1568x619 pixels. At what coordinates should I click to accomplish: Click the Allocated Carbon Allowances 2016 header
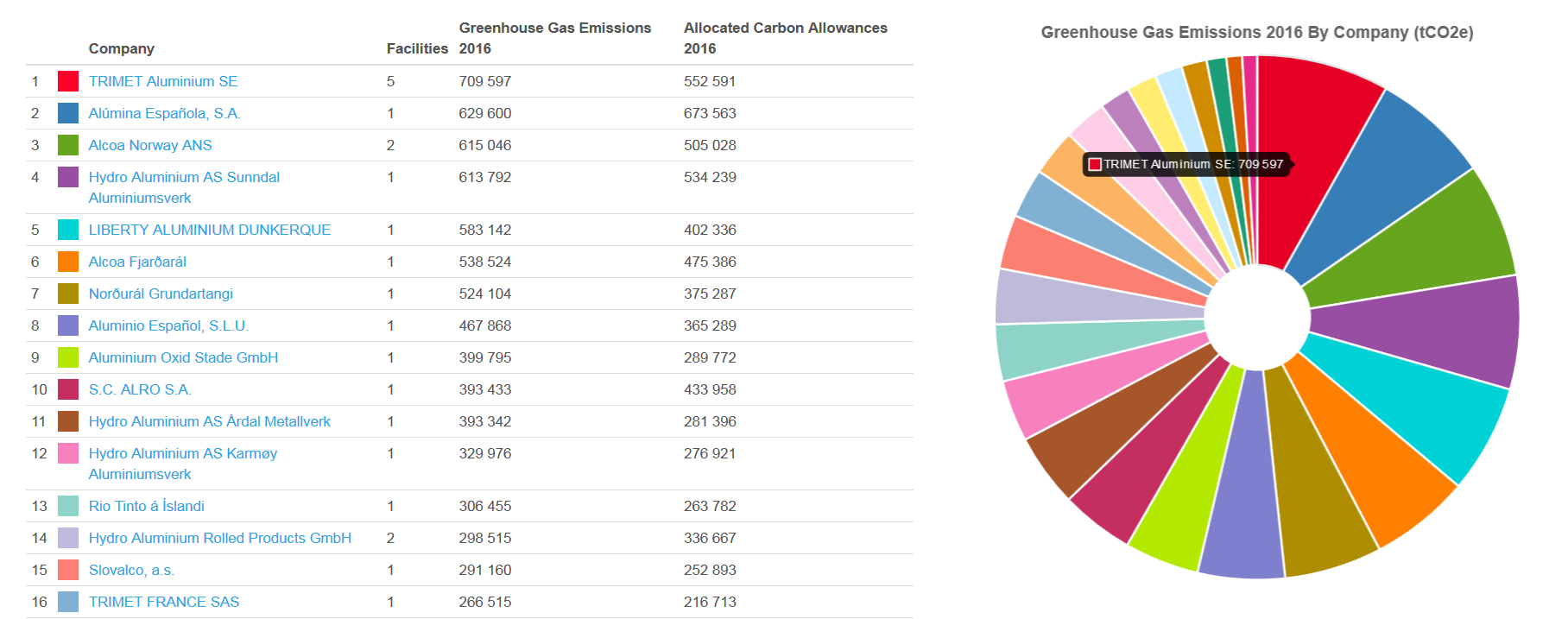tap(786, 38)
